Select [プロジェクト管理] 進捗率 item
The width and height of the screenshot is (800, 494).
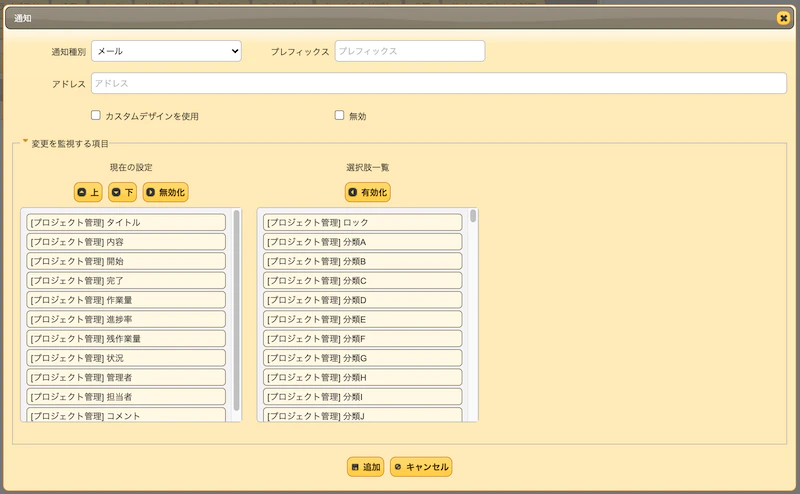tap(126, 319)
